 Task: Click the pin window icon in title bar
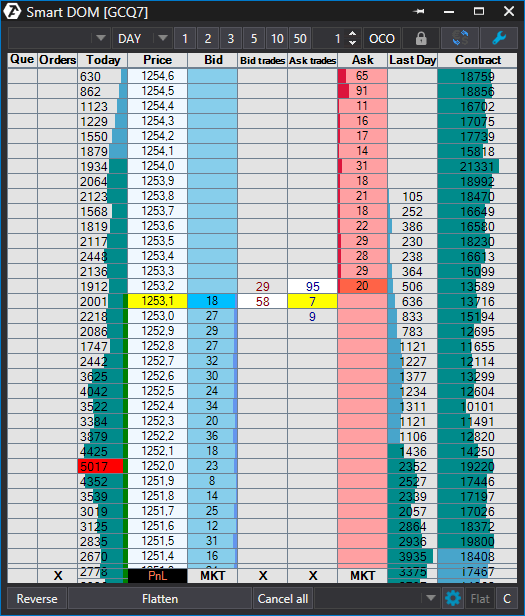coord(419,12)
